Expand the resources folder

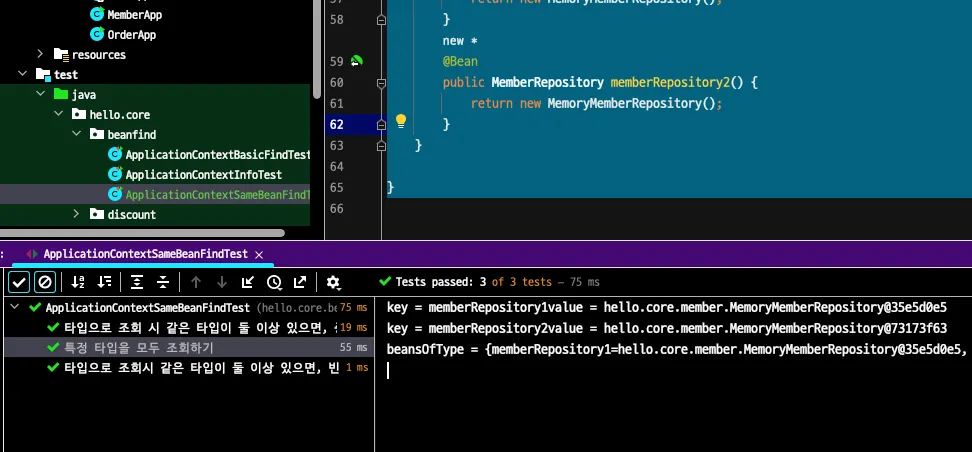tap(40, 54)
